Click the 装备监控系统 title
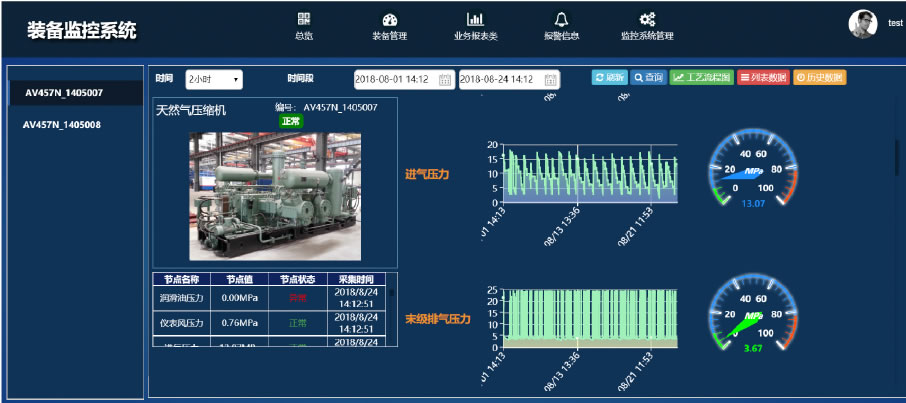 pos(81,31)
